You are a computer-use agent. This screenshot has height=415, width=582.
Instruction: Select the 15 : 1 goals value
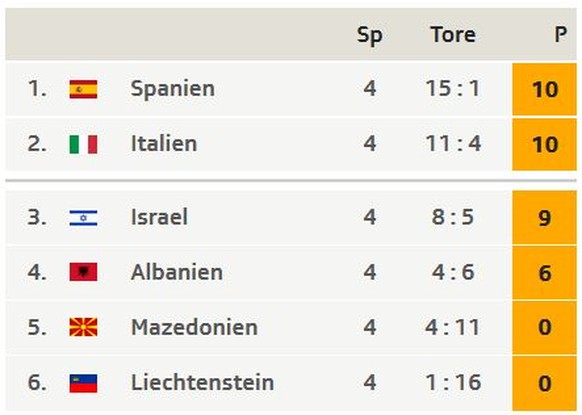tap(452, 89)
